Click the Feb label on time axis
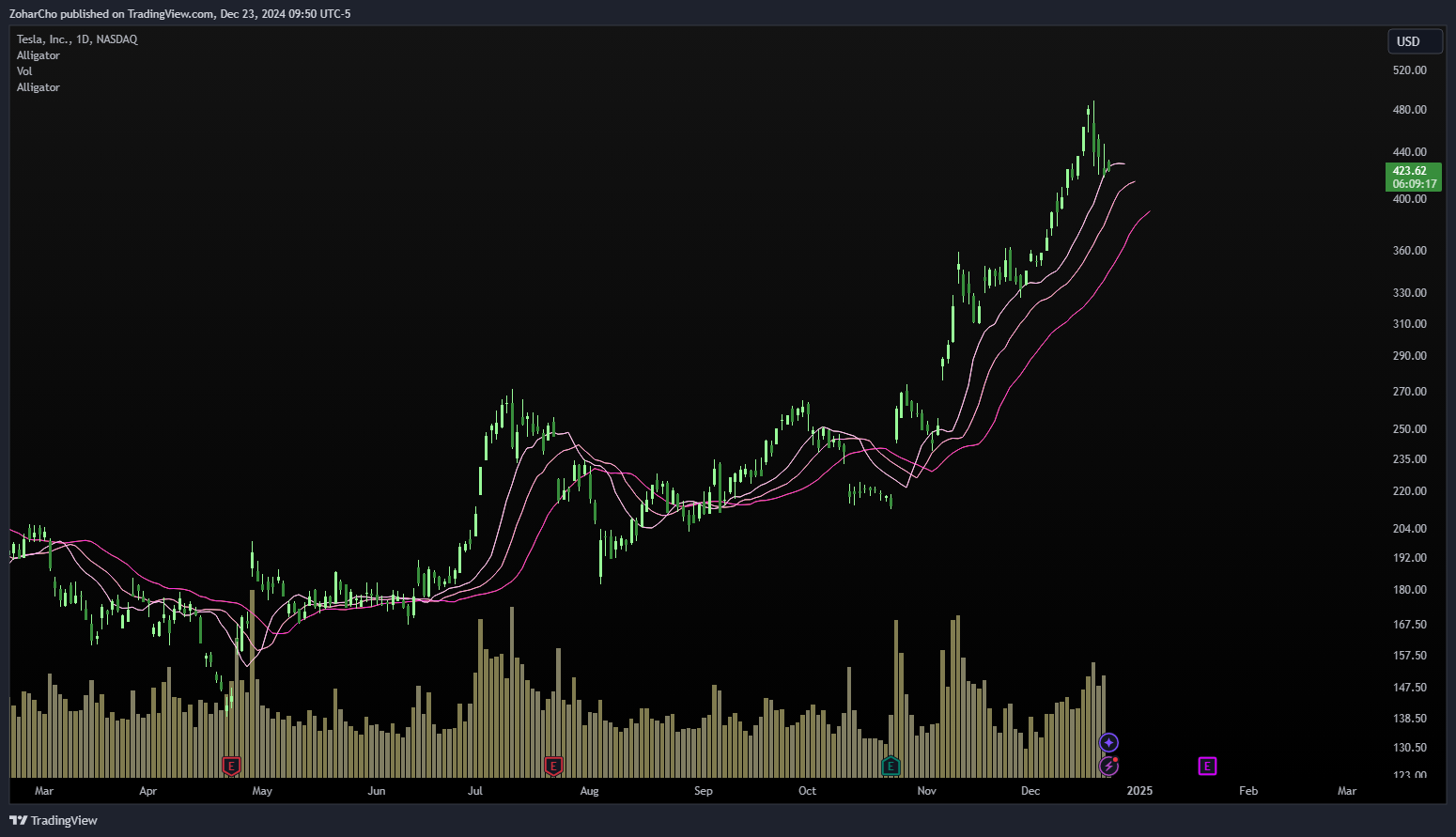The height and width of the screenshot is (837, 1456). pos(1248,791)
